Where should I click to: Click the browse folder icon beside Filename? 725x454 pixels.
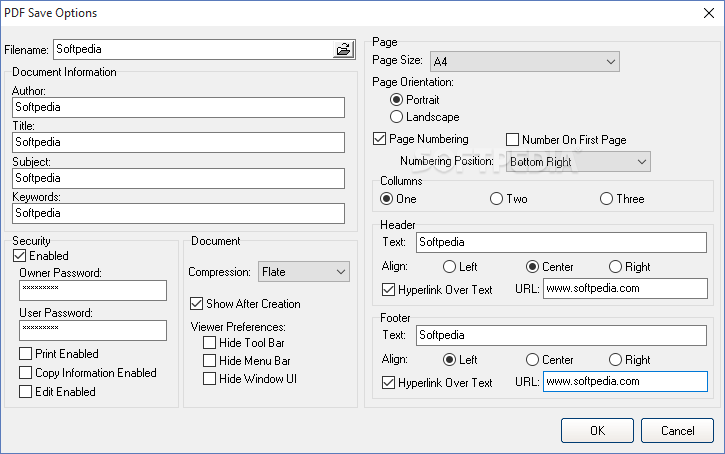(x=344, y=49)
